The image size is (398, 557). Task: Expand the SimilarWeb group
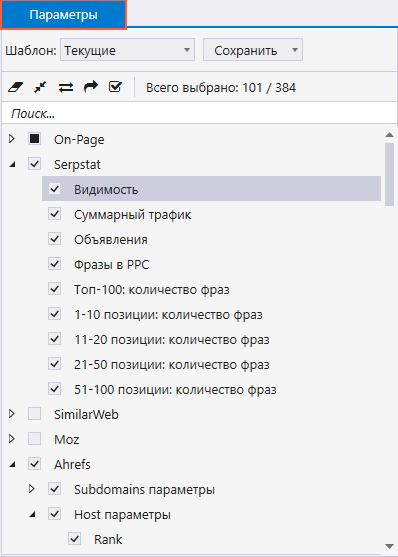12,414
